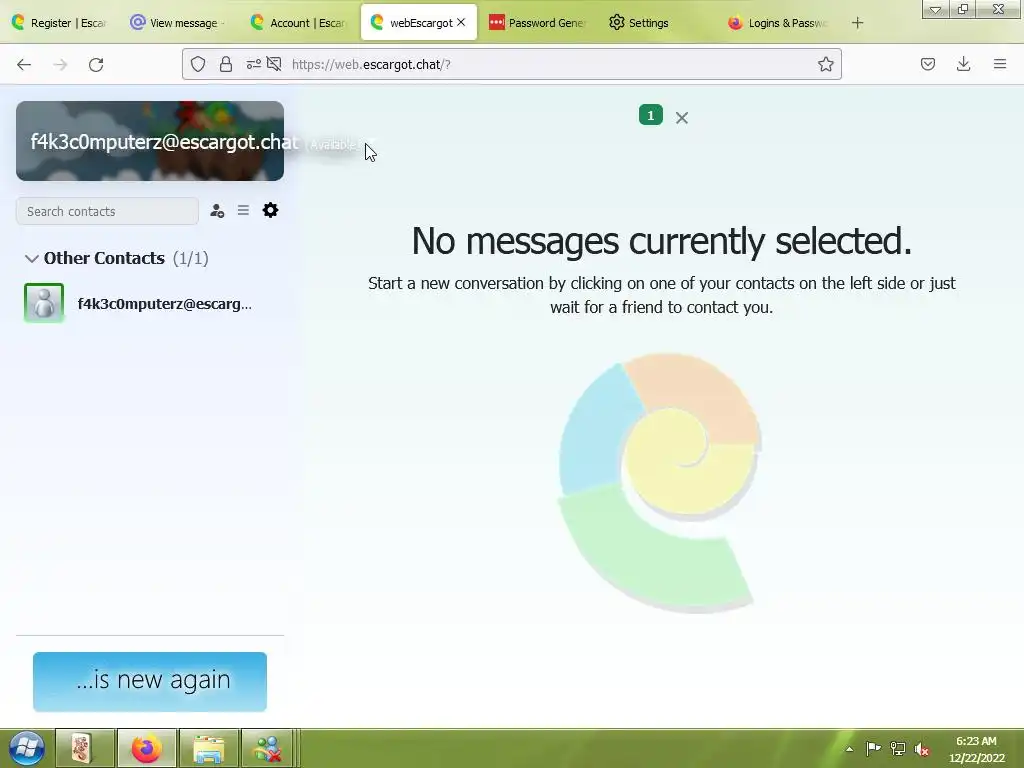Click the Firefox taskbar icon

[146, 748]
